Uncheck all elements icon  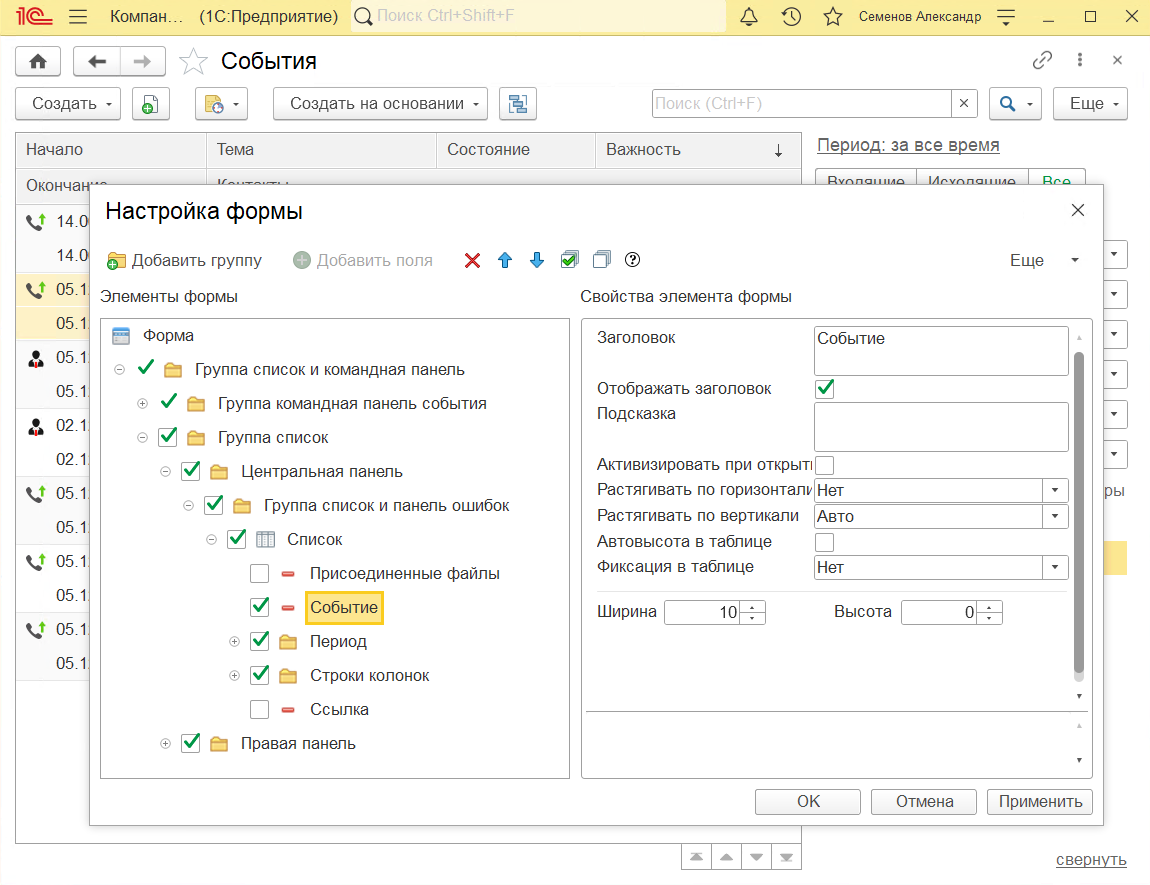click(x=601, y=260)
